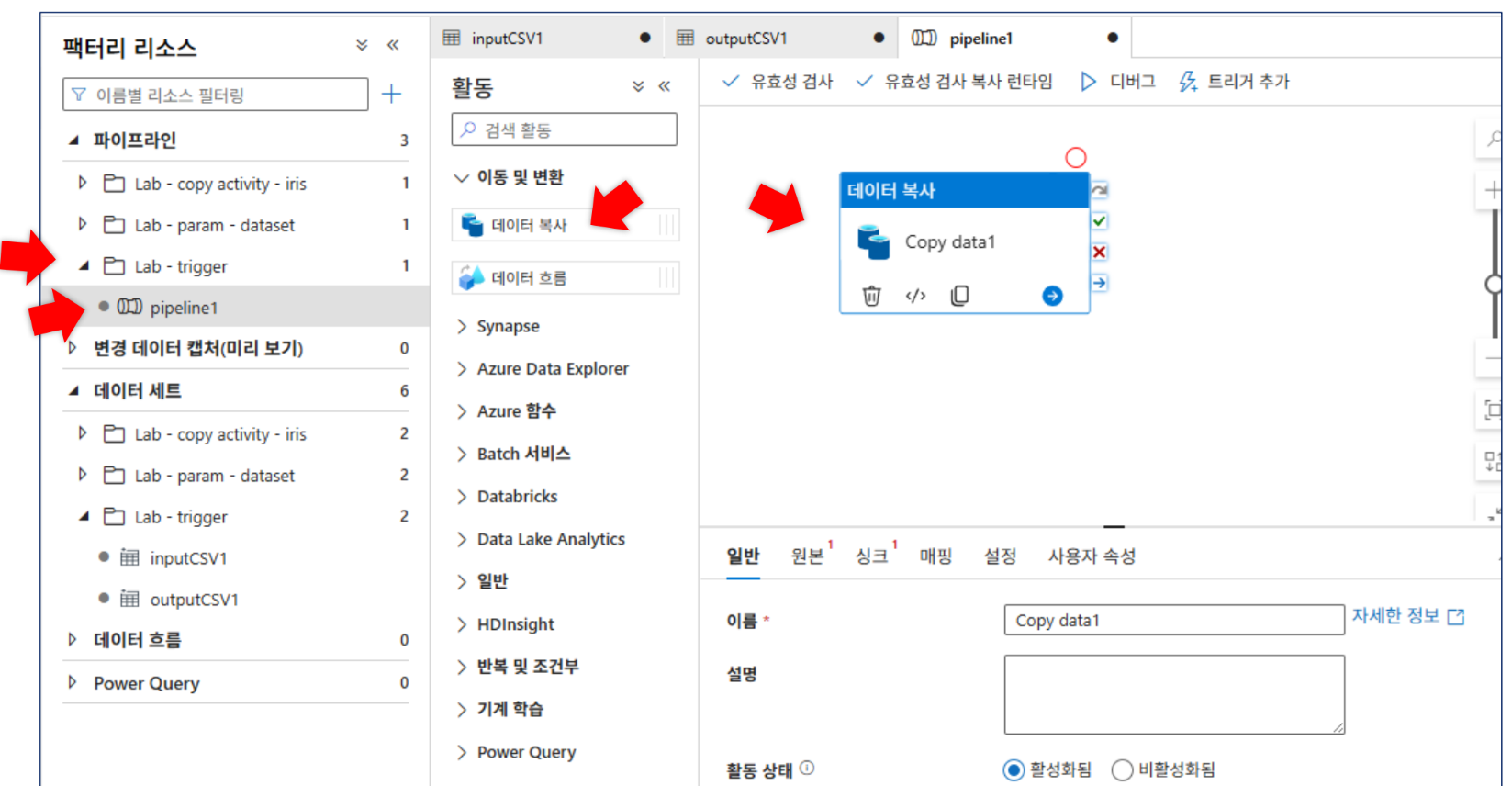Collapse factory resources panel with double chevron
This screenshot has width=1512, height=786.
tap(393, 45)
